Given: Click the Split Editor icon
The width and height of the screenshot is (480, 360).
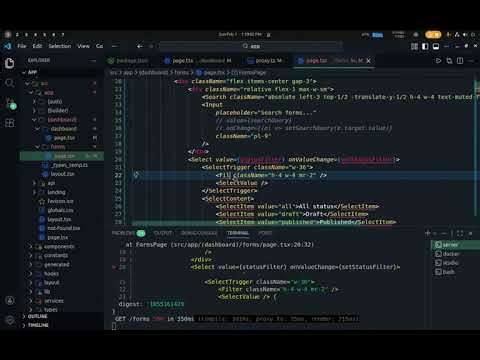Looking at the screenshot, I should coord(460,60).
